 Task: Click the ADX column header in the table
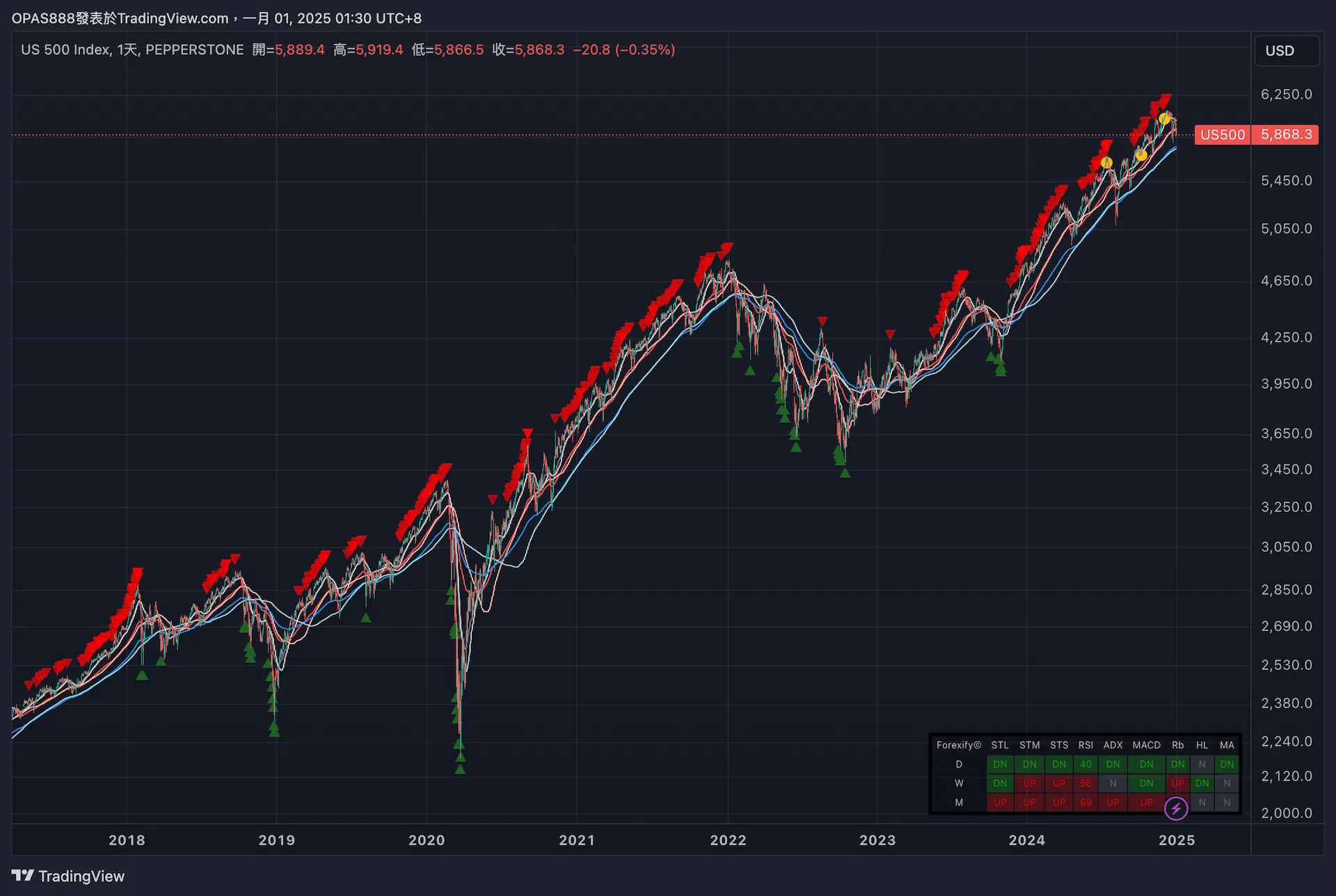(1113, 745)
